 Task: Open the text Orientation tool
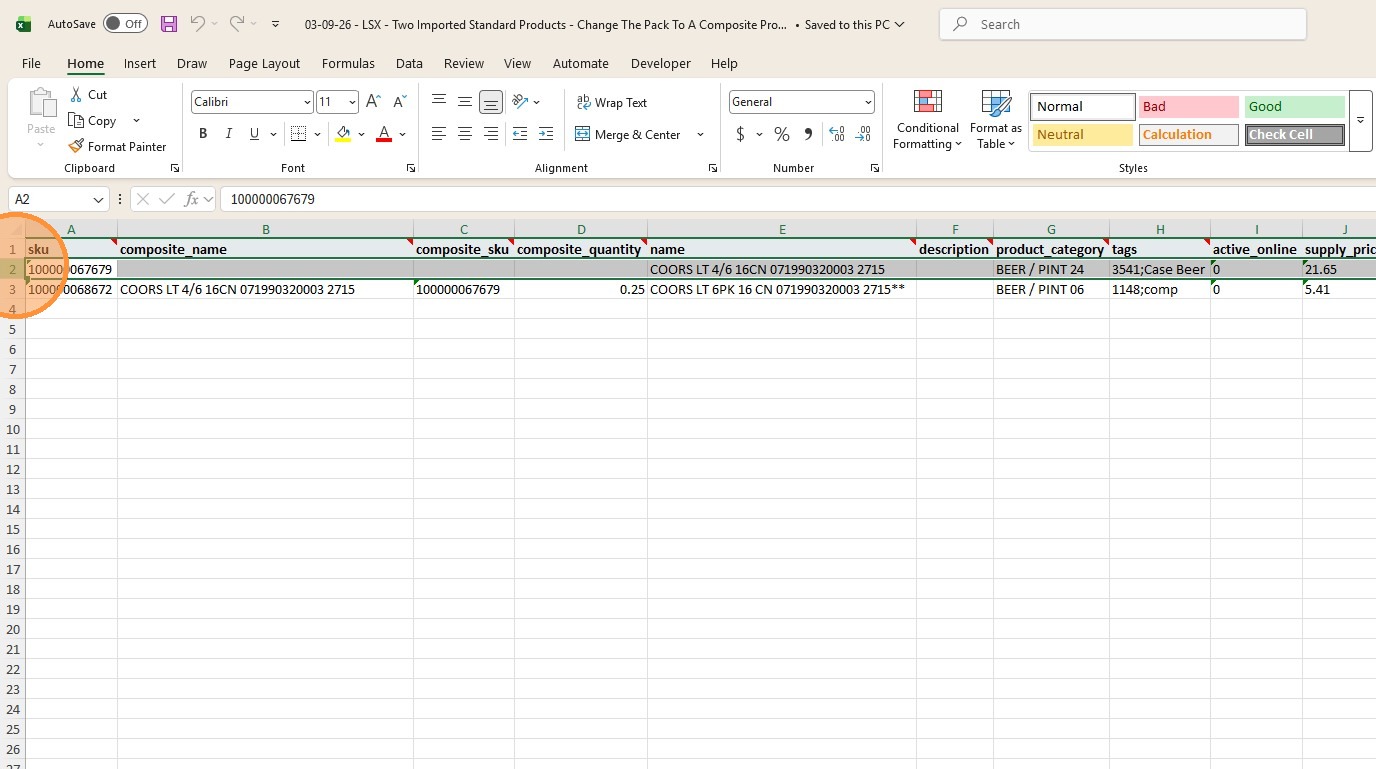point(521,102)
